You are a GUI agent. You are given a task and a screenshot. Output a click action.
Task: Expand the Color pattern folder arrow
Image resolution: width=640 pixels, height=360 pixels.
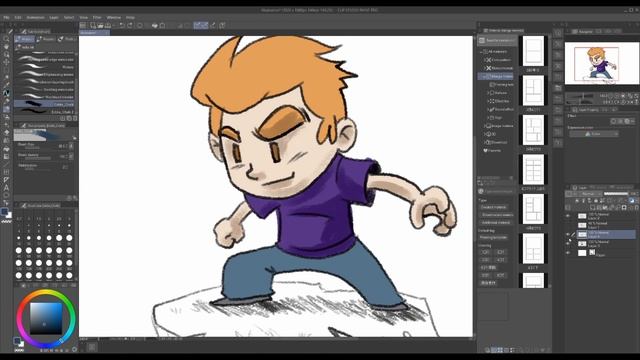(x=484, y=60)
